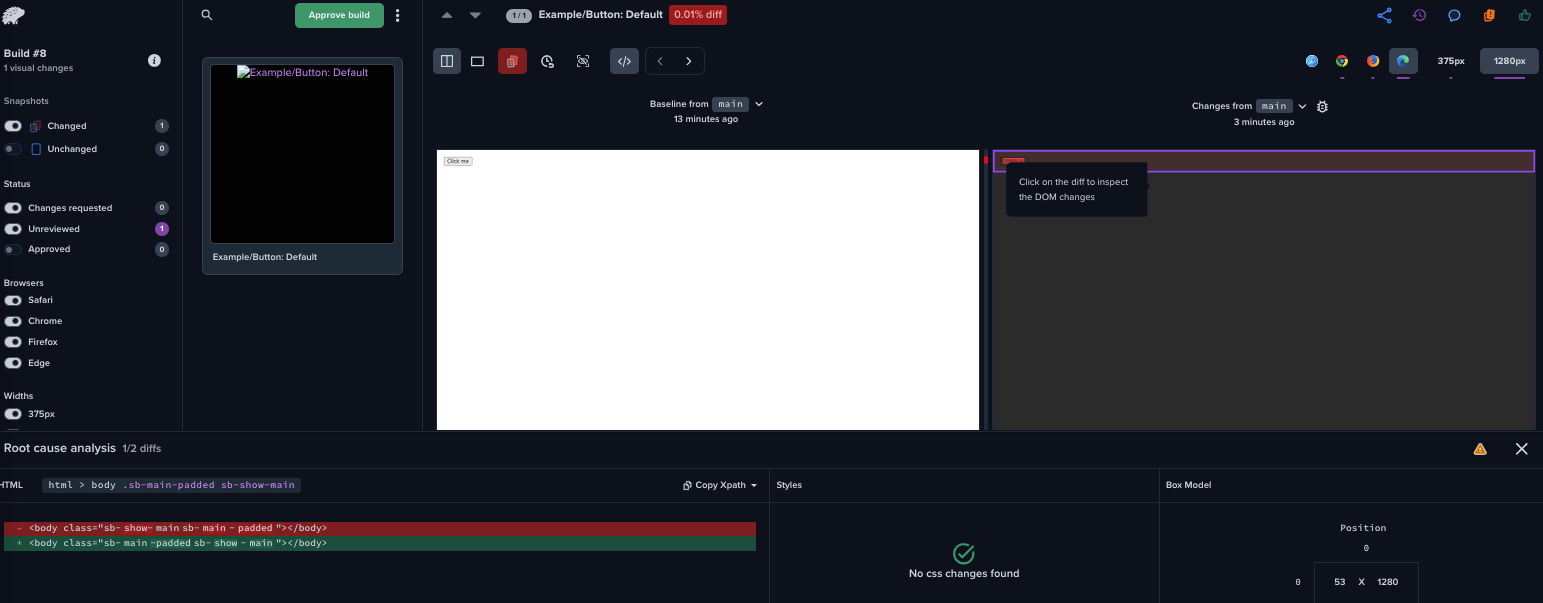This screenshot has width=1543, height=603.
Task: Toggle the Unchanged snapshots switch
Action: coord(13,149)
